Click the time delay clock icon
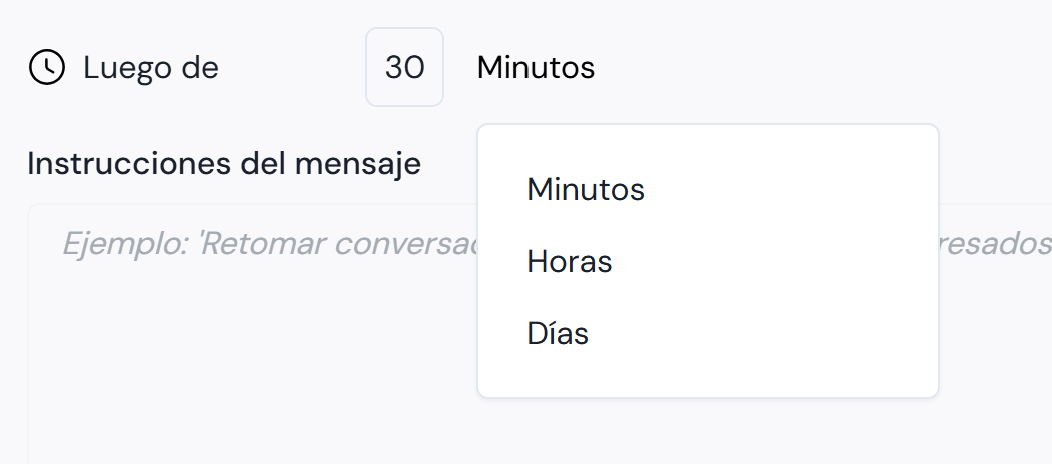Screen dimensions: 1052x464 click(x=46, y=68)
